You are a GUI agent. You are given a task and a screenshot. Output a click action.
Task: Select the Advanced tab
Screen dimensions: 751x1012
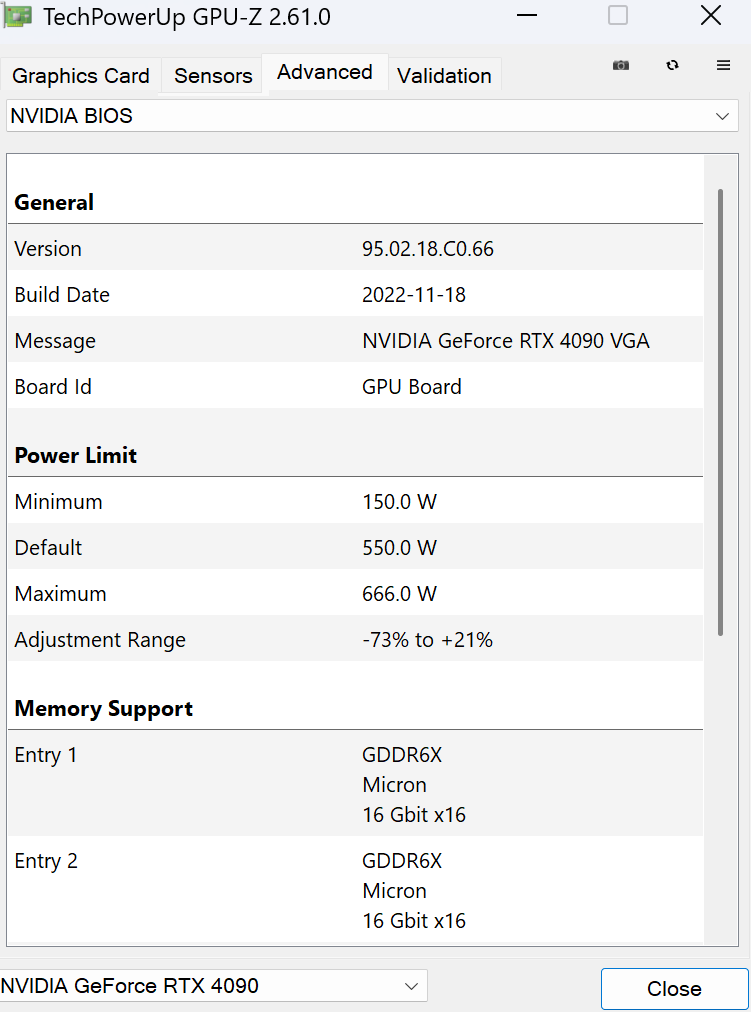tap(325, 72)
